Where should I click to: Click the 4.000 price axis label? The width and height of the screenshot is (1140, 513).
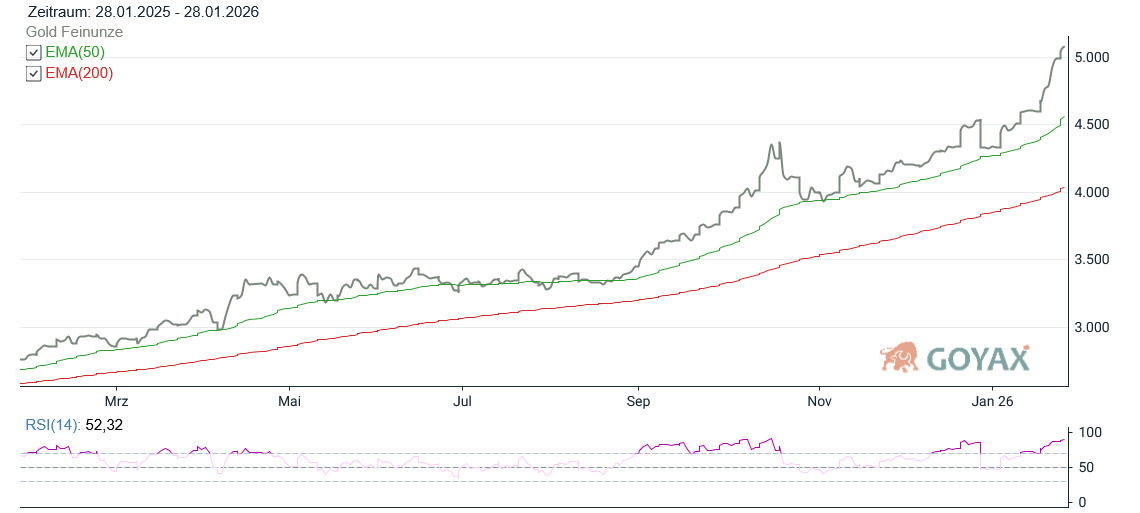(x=1092, y=192)
